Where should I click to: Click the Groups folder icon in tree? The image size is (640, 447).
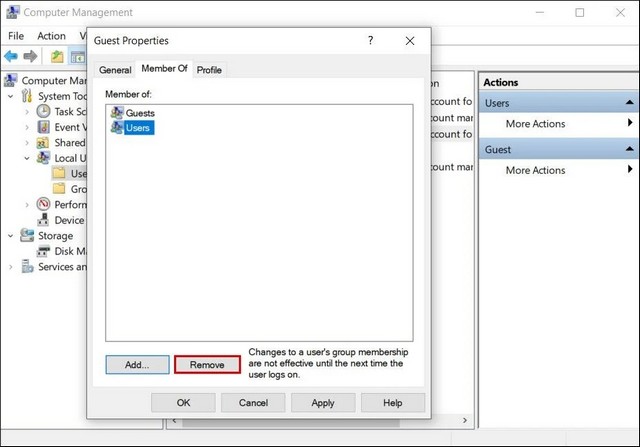pos(59,189)
